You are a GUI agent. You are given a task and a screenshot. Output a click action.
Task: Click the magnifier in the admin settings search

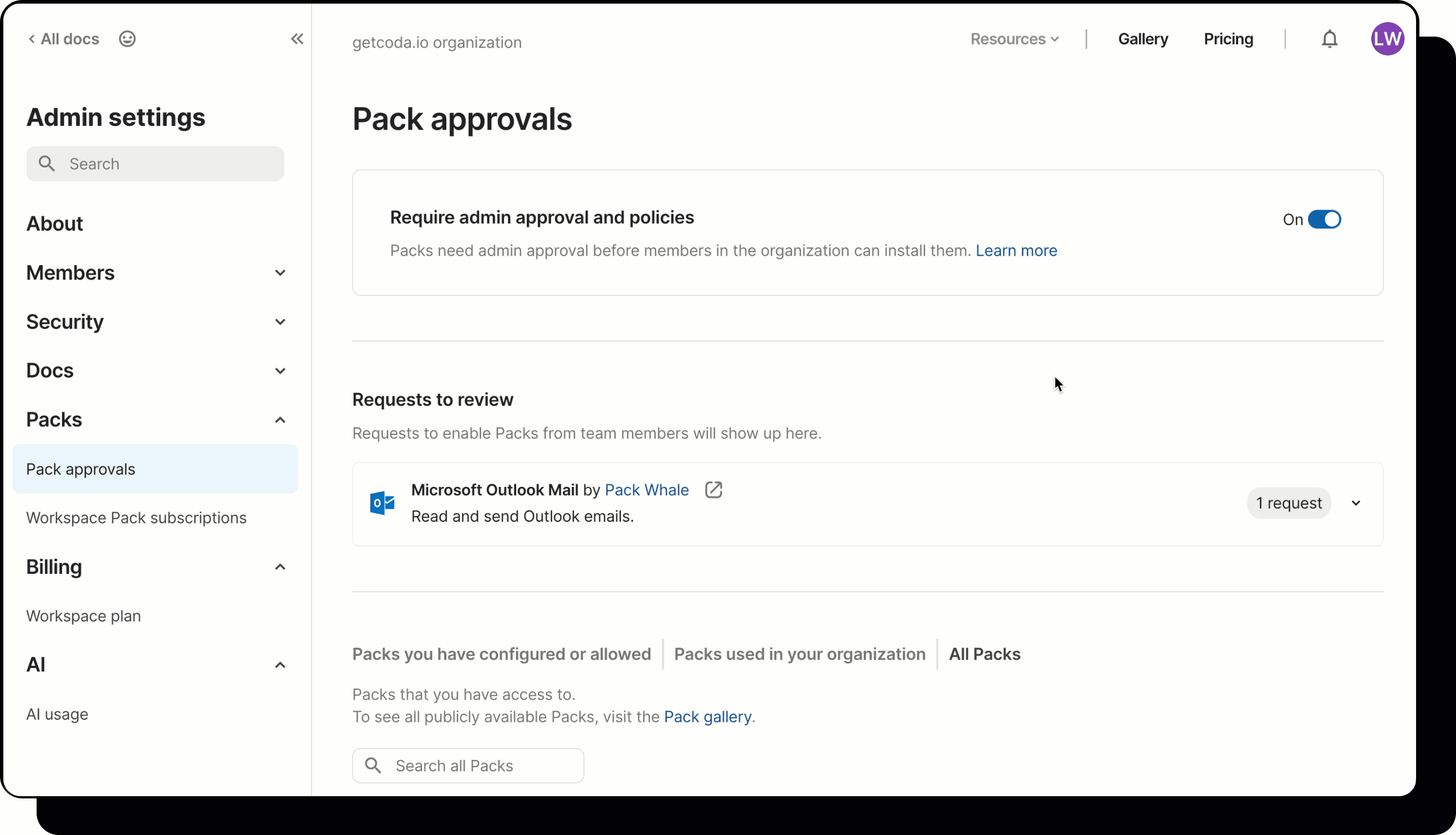(x=48, y=164)
